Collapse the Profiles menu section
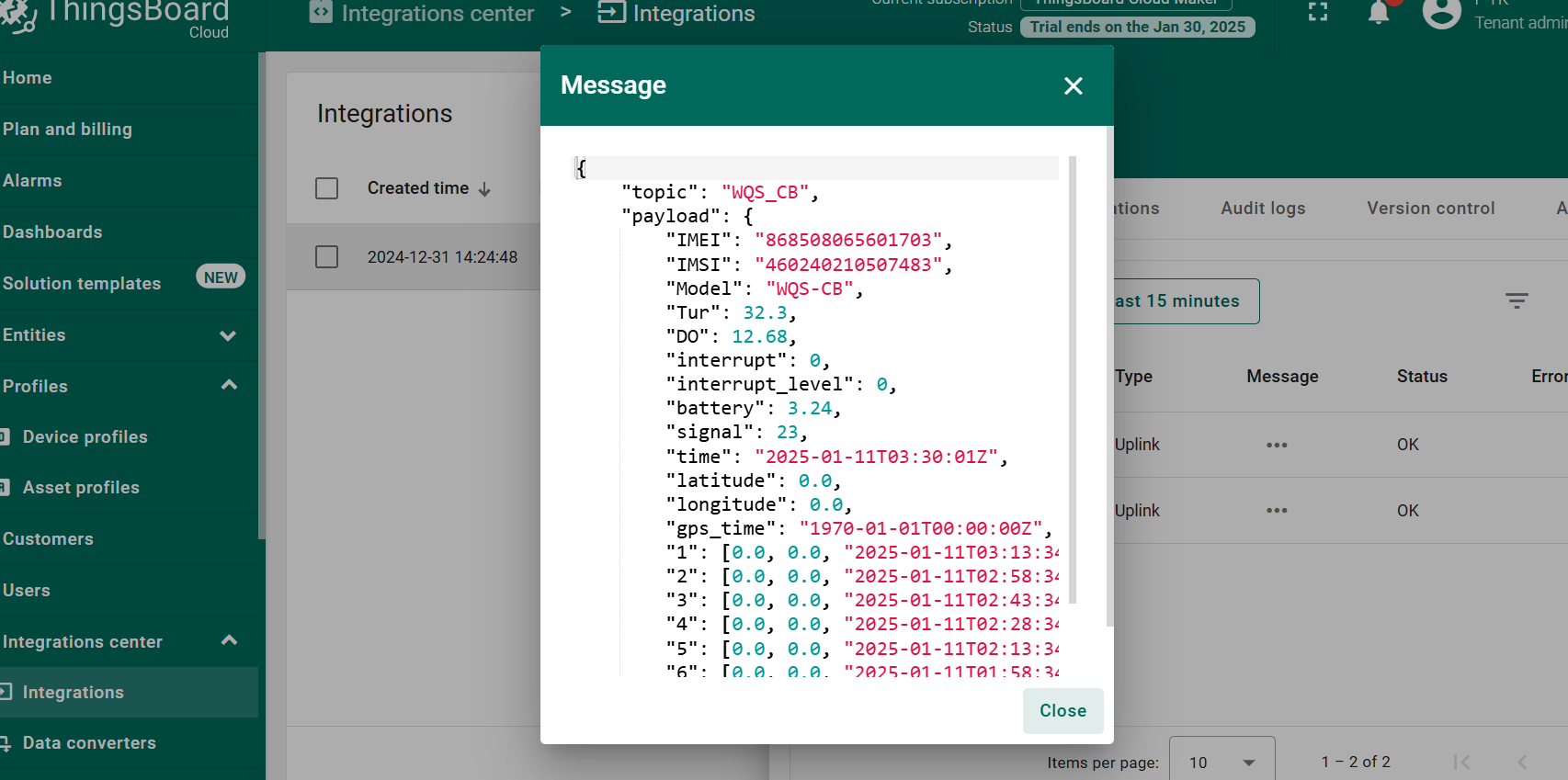Screen dimensions: 1568x780 (229, 385)
